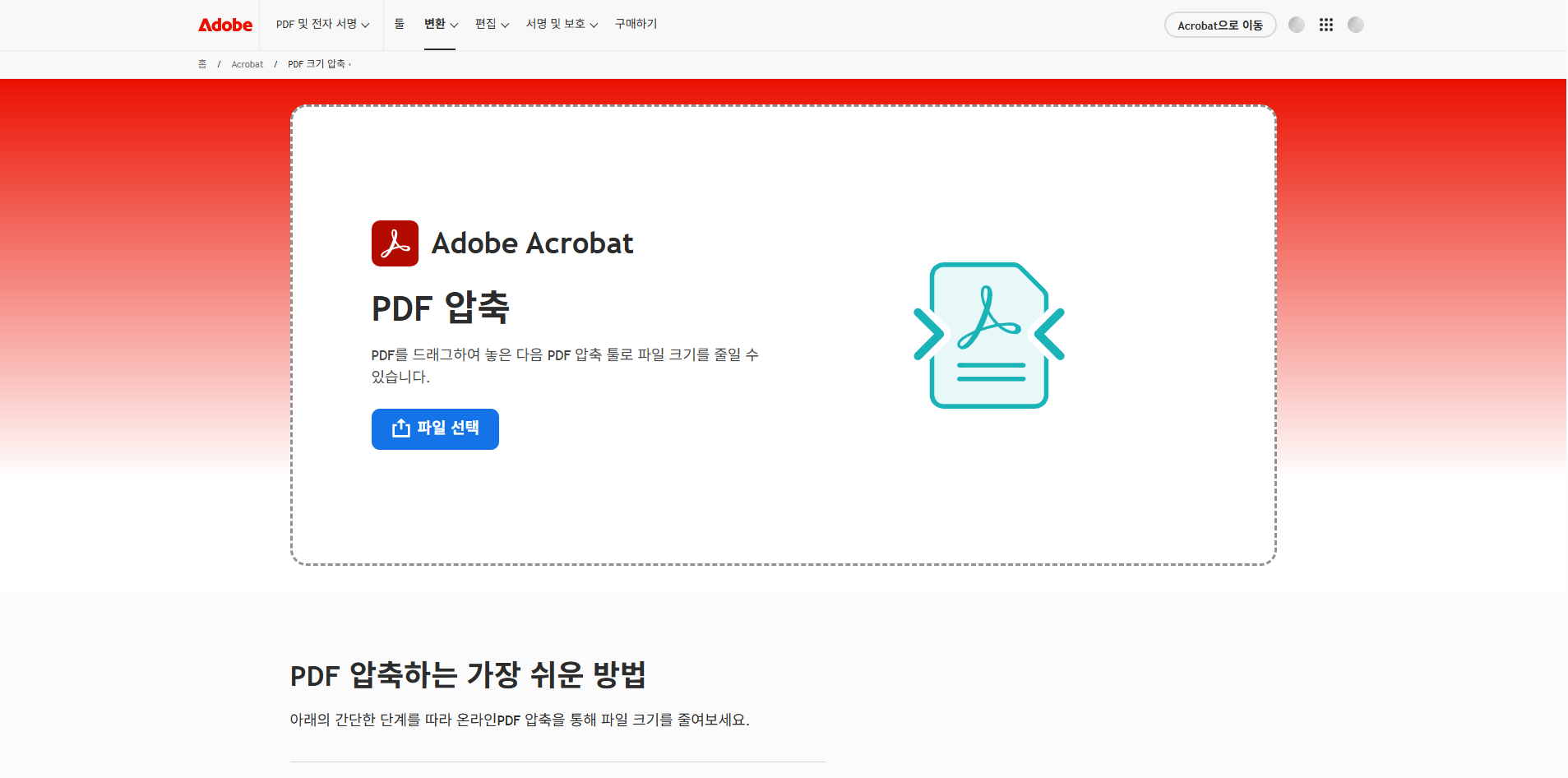
Task: Expand the PDF 및 전자 서명 dropdown
Action: click(322, 25)
